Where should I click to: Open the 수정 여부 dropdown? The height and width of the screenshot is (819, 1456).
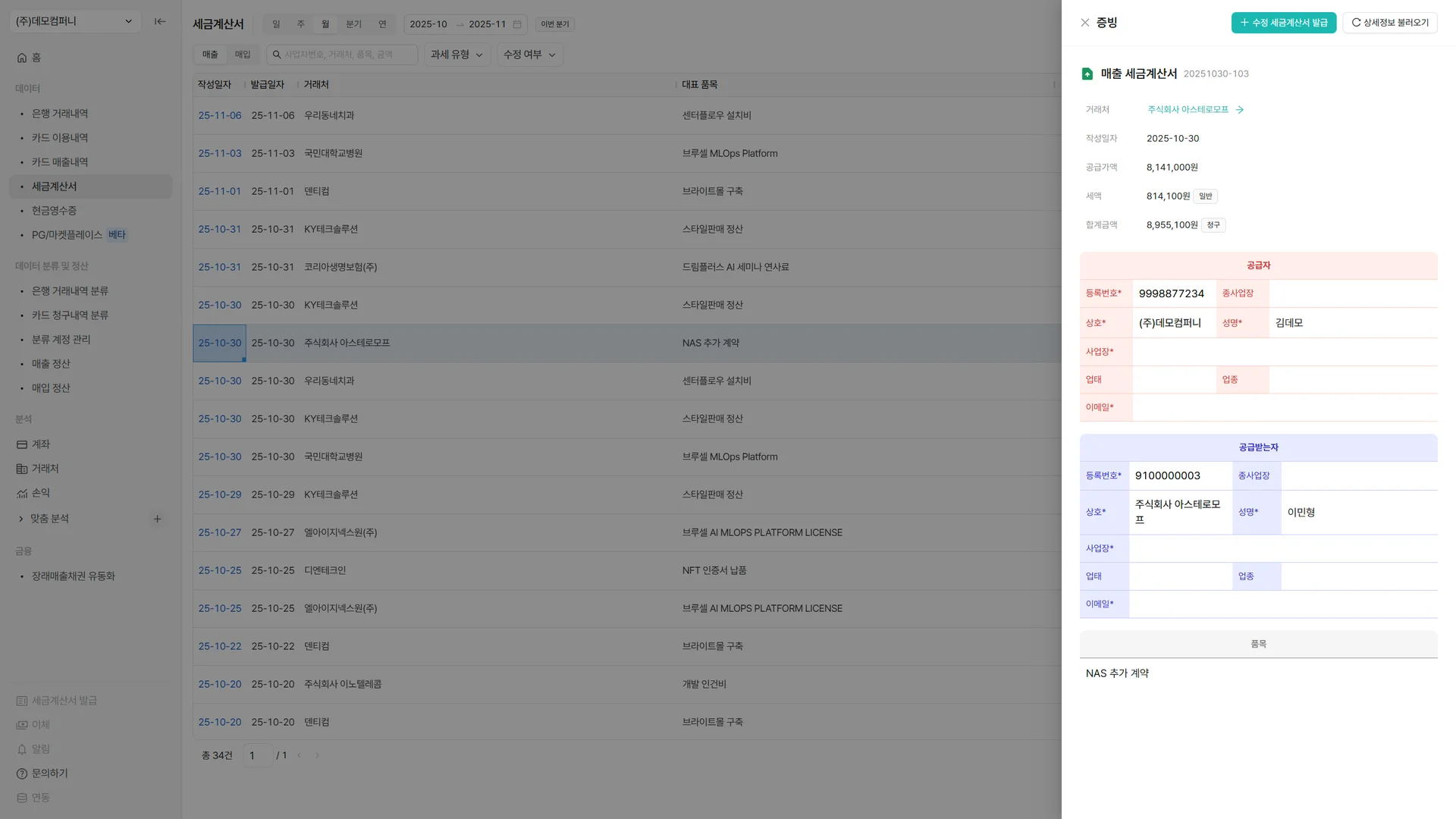pyautogui.click(x=529, y=55)
